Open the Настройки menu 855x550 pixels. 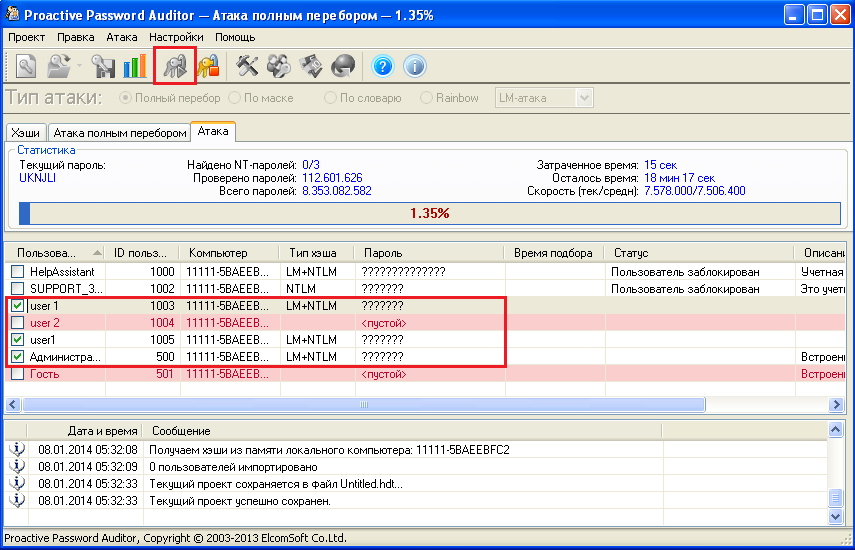click(x=176, y=37)
